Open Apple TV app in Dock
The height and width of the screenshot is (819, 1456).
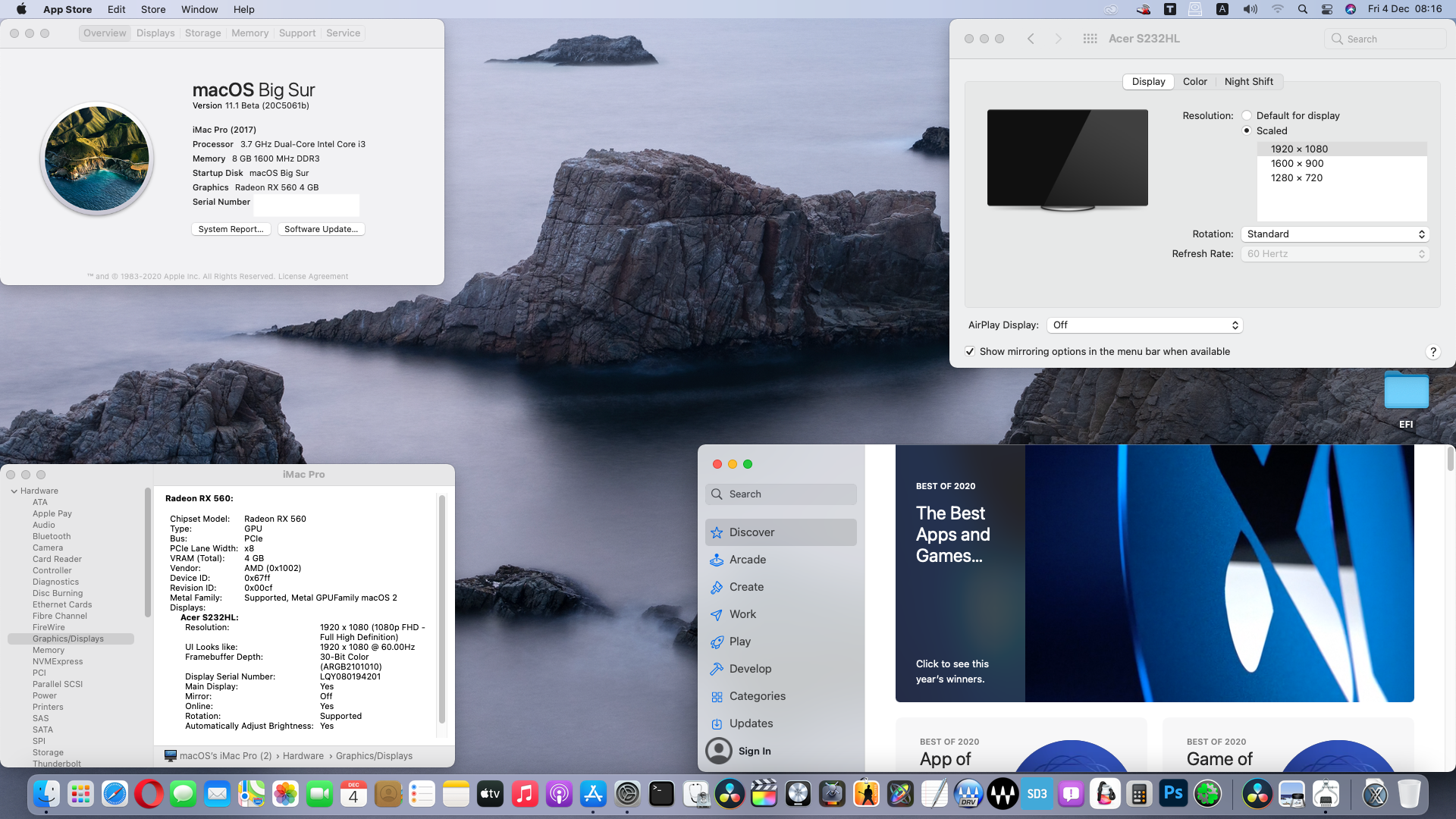(x=490, y=794)
